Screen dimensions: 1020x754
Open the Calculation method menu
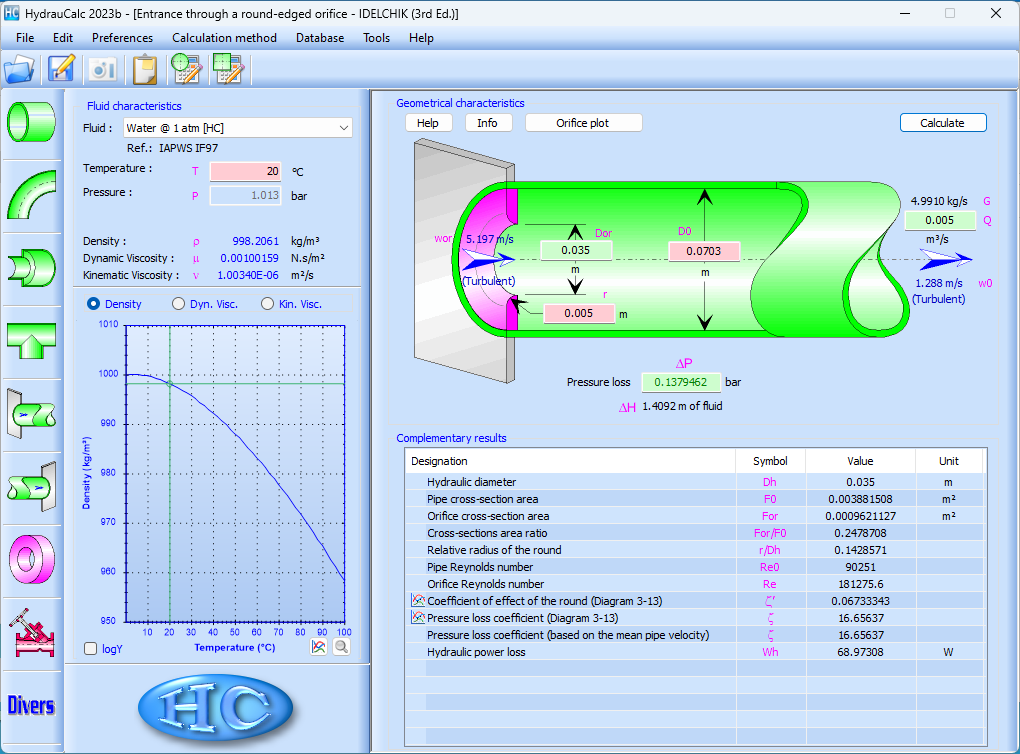pos(224,38)
